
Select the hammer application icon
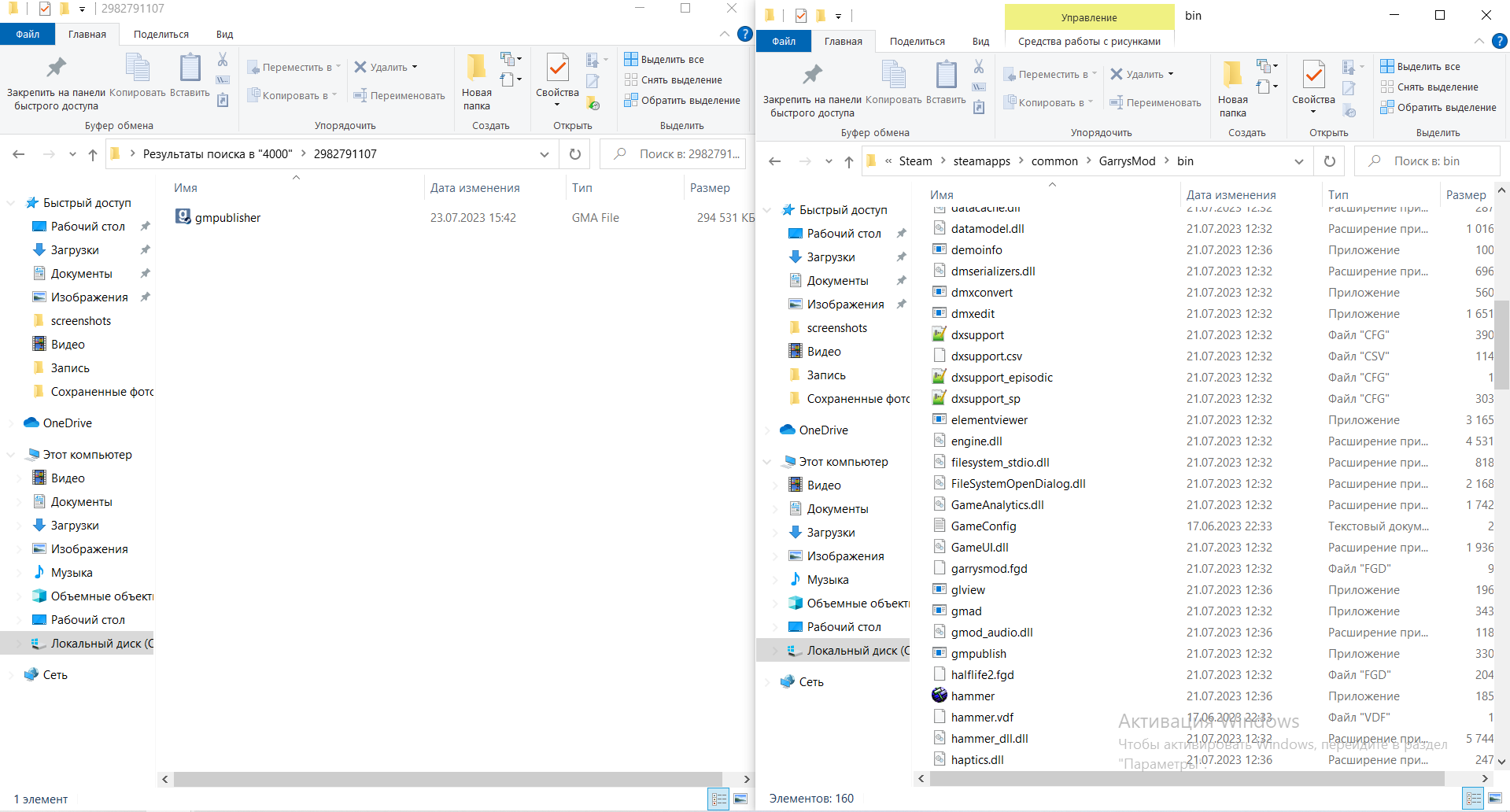[x=940, y=696]
